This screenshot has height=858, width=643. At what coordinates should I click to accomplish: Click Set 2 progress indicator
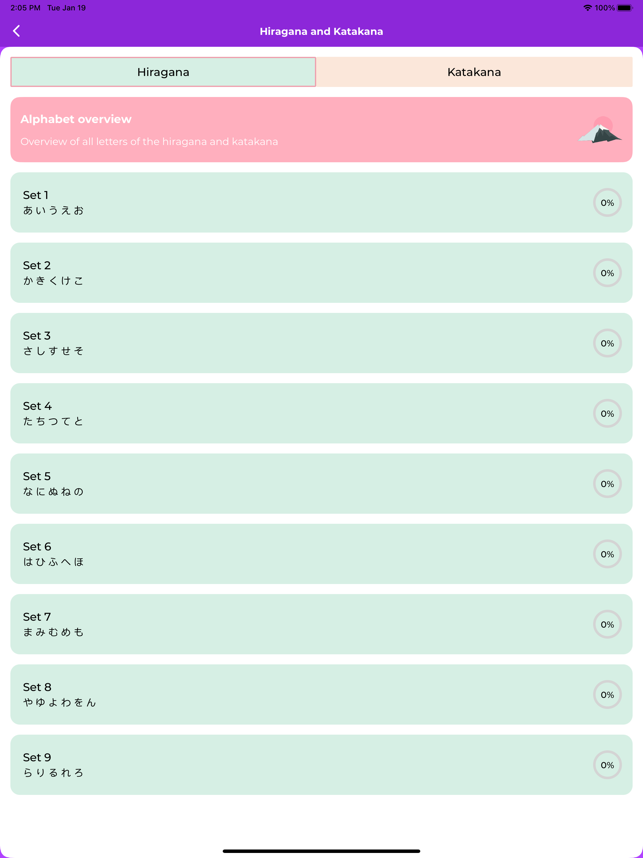click(607, 273)
